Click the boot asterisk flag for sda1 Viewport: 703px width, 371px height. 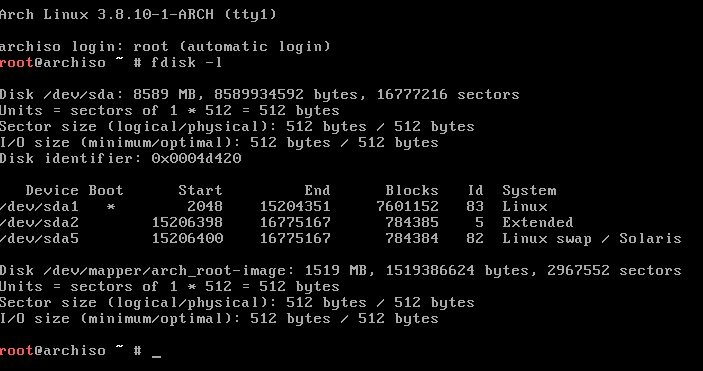111,207
